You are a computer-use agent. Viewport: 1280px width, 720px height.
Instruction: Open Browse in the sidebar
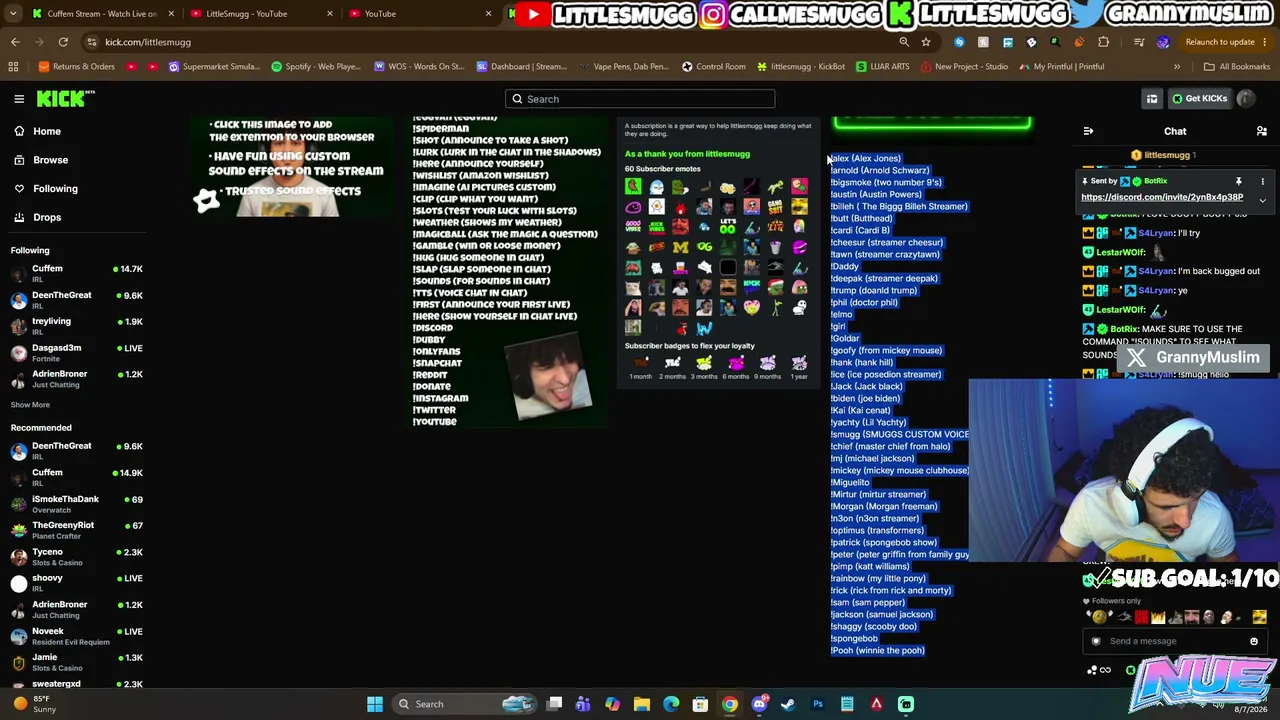50,160
